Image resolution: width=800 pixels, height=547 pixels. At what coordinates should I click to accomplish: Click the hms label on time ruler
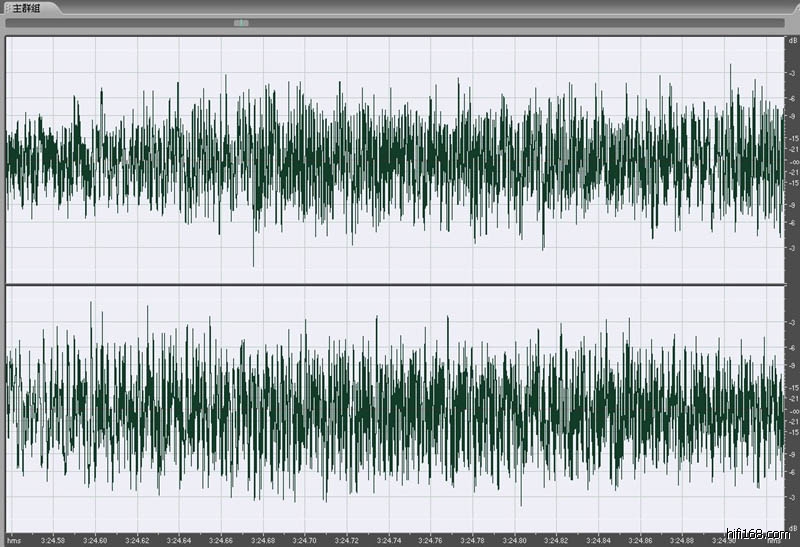click(x=14, y=540)
